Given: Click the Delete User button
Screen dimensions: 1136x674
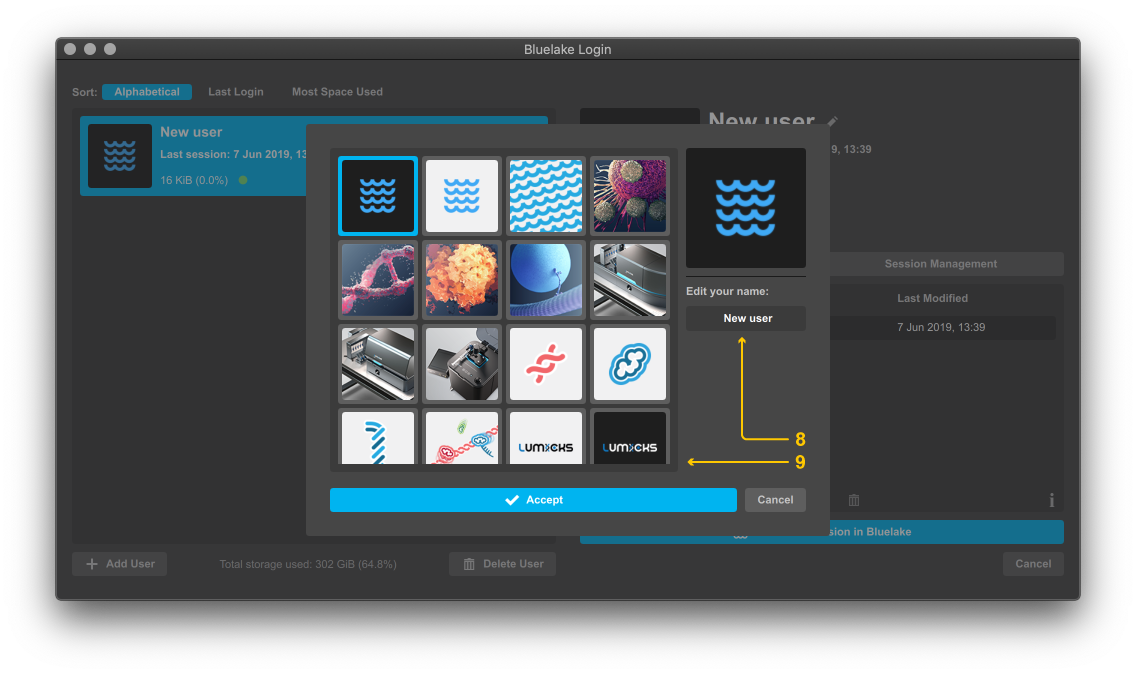Looking at the screenshot, I should 502,564.
